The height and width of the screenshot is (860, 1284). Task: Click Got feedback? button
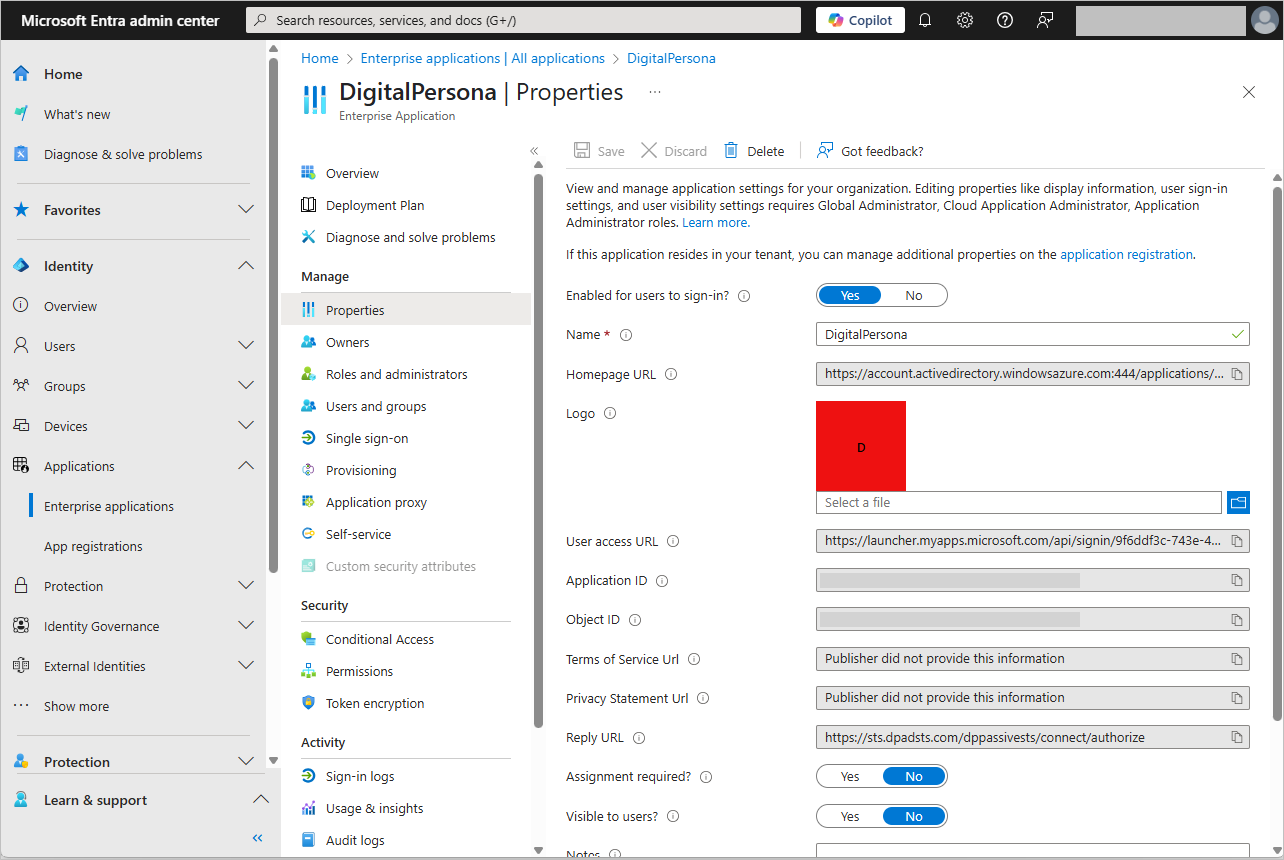tap(870, 151)
